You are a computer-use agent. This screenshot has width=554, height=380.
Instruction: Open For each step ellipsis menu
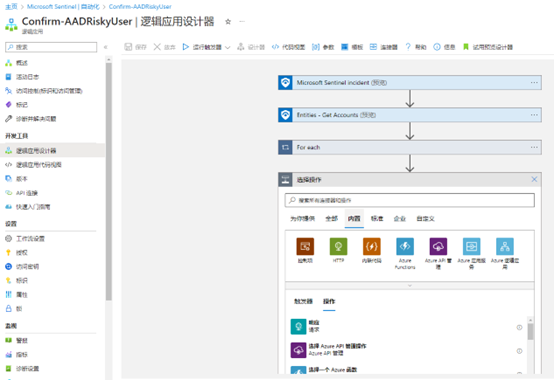(534, 147)
